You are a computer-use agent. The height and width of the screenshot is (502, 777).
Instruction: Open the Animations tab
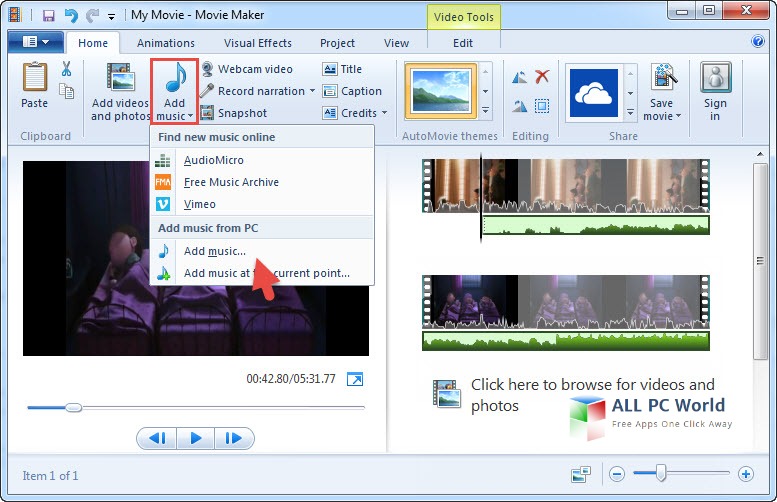coord(166,43)
